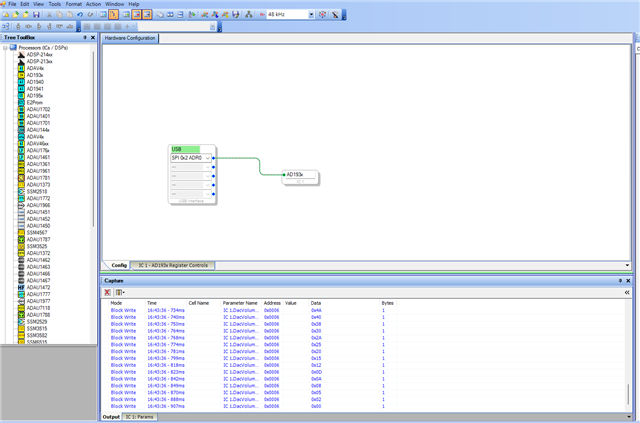The width and height of the screenshot is (640, 423).
Task: Click the pin icon of Tree ToolBox
Action: (x=85, y=38)
